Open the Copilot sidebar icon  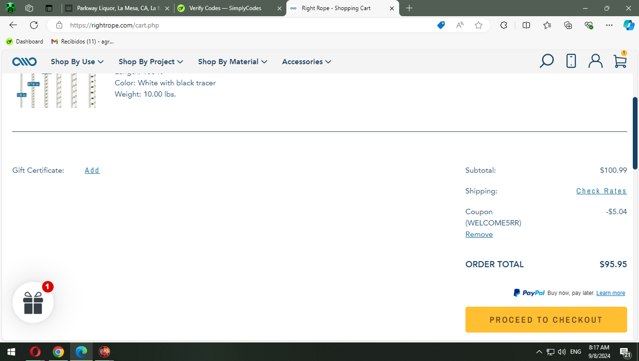629,25
